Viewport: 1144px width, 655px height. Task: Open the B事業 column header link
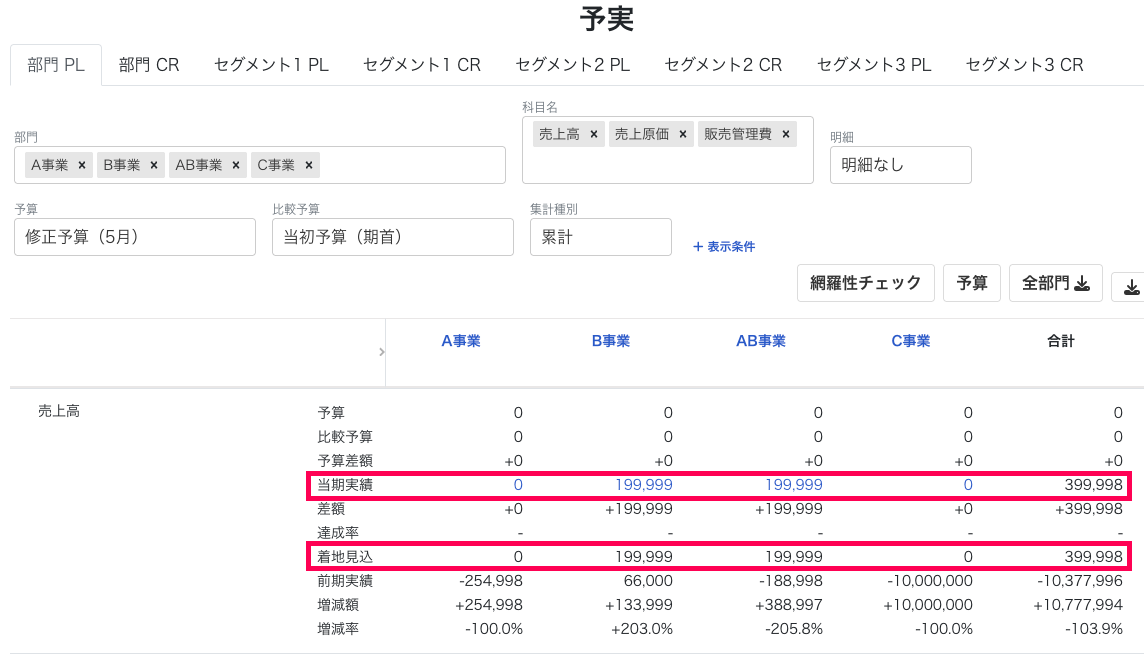(x=611, y=341)
